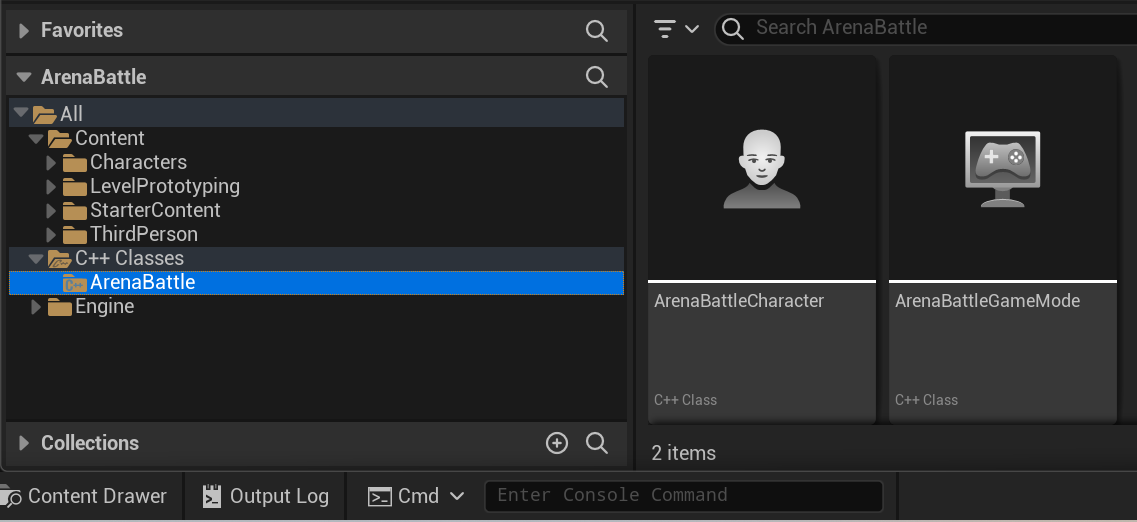Screen dimensions: 1137x522
Task: Click the StarterContent folder icon
Action: tap(74, 211)
